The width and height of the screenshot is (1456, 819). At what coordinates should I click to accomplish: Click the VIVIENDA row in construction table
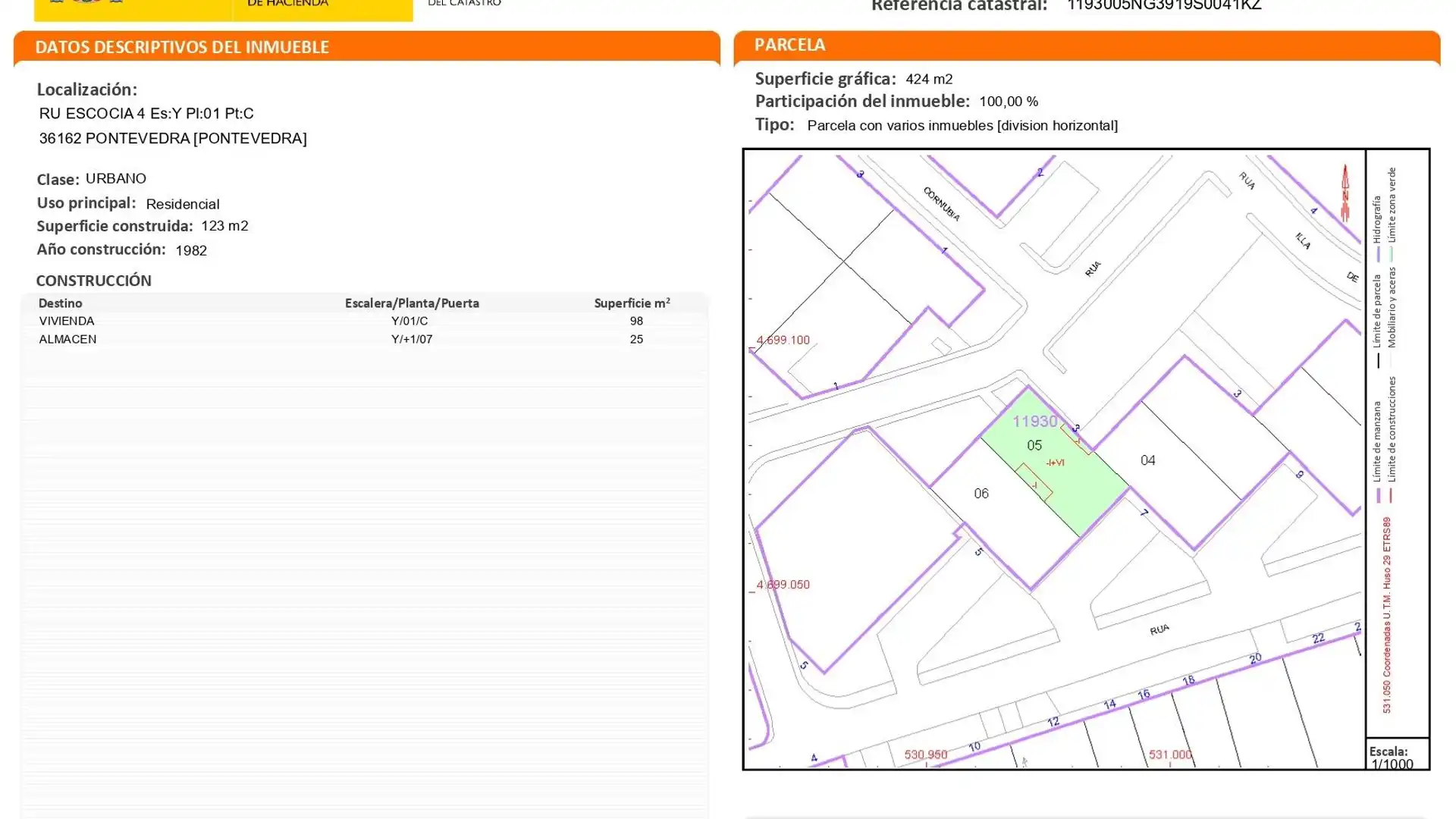click(67, 321)
